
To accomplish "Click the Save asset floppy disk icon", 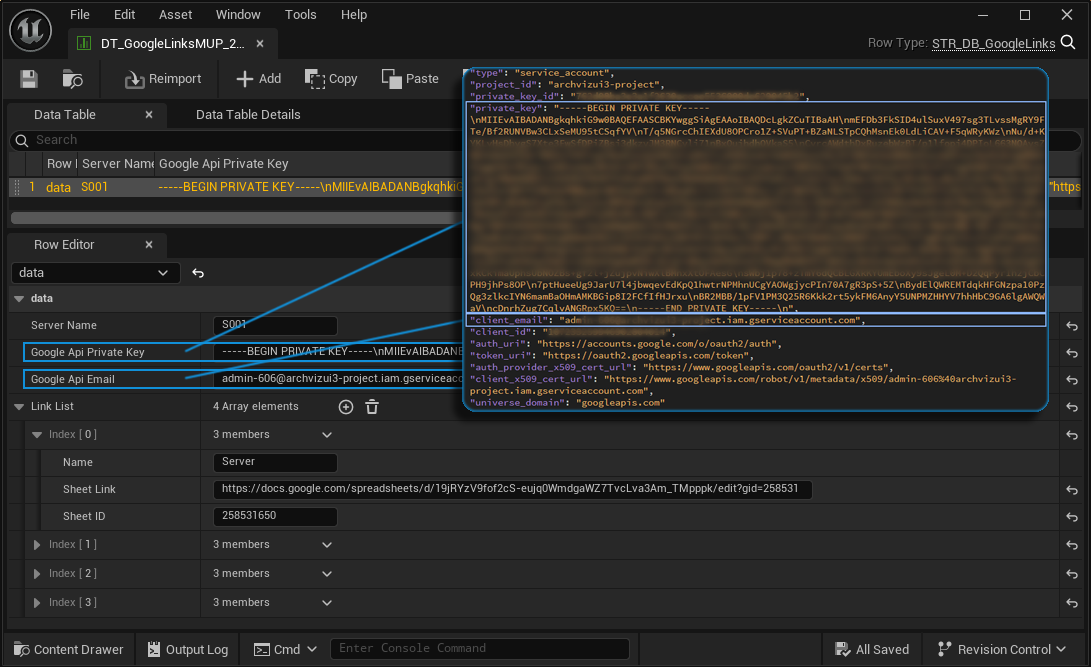I will pyautogui.click(x=29, y=79).
